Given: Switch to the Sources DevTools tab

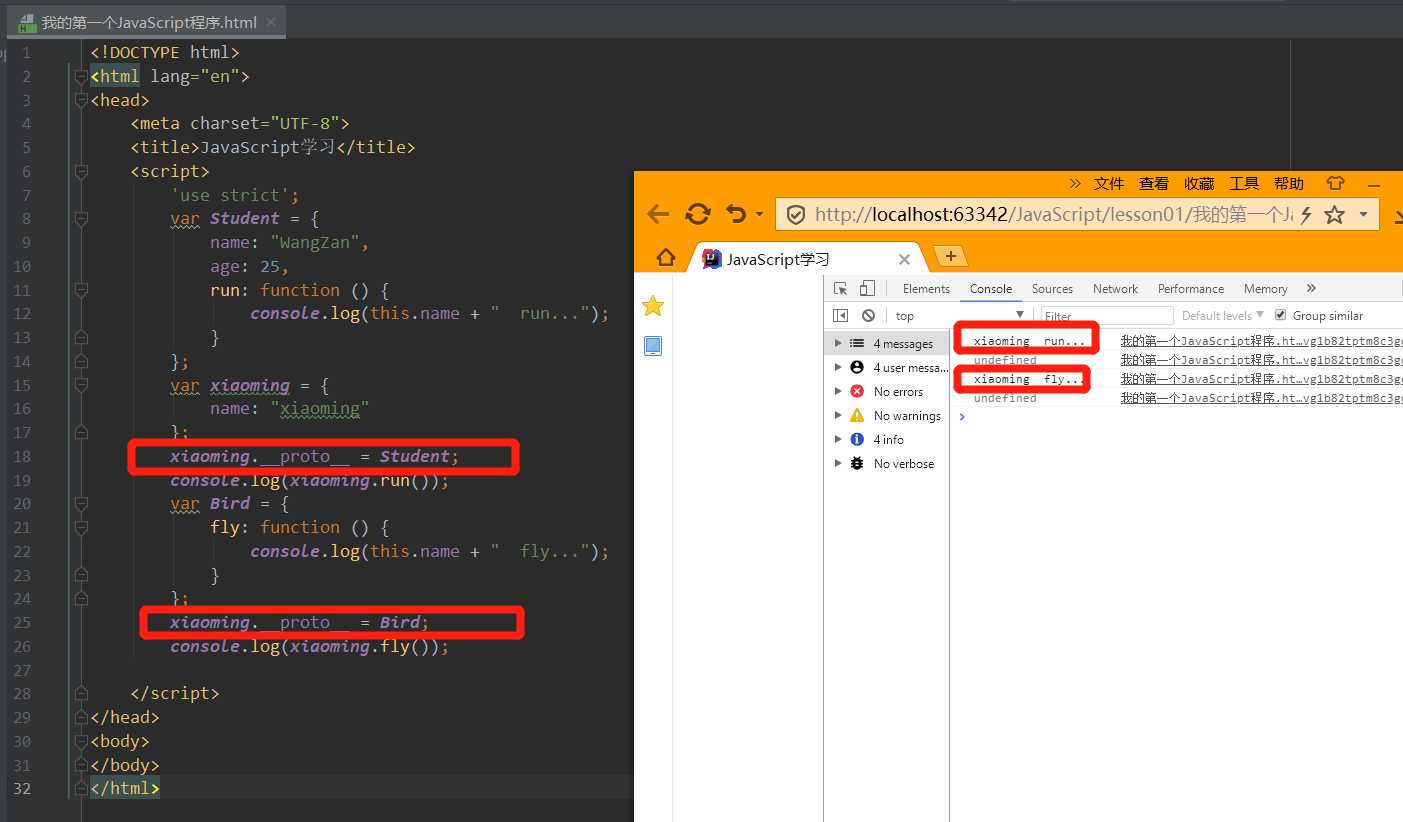Looking at the screenshot, I should tap(1052, 288).
